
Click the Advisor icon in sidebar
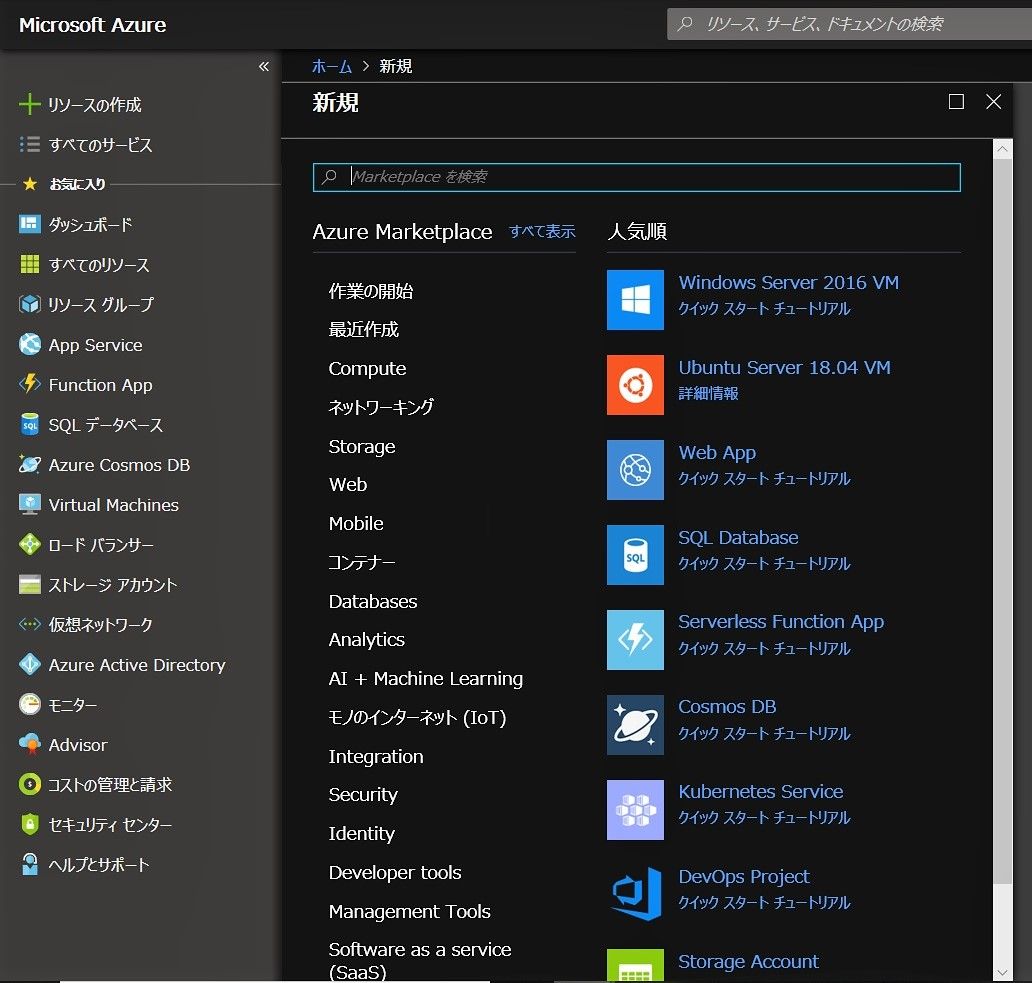click(29, 744)
